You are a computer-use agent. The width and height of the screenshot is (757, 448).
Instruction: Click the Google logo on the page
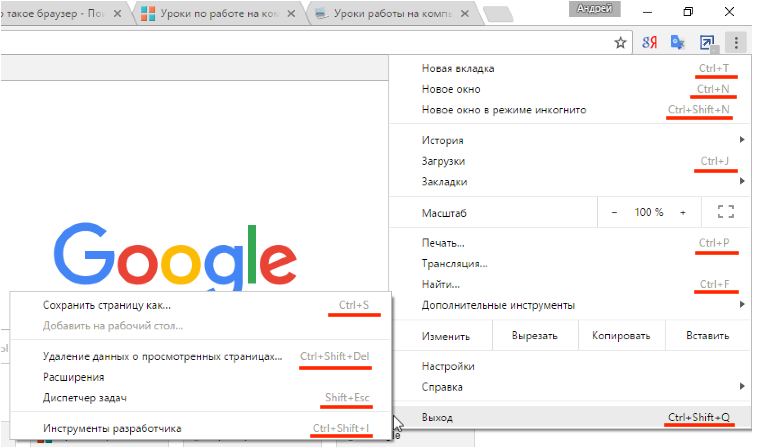click(x=175, y=256)
